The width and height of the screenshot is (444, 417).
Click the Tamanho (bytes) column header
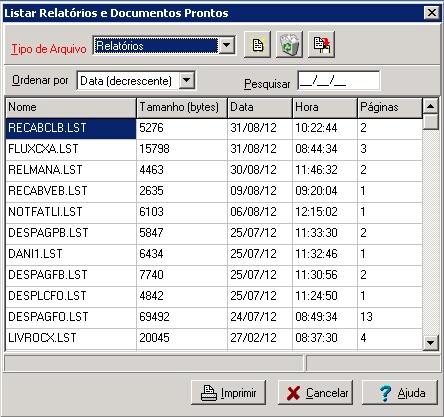pos(182,108)
